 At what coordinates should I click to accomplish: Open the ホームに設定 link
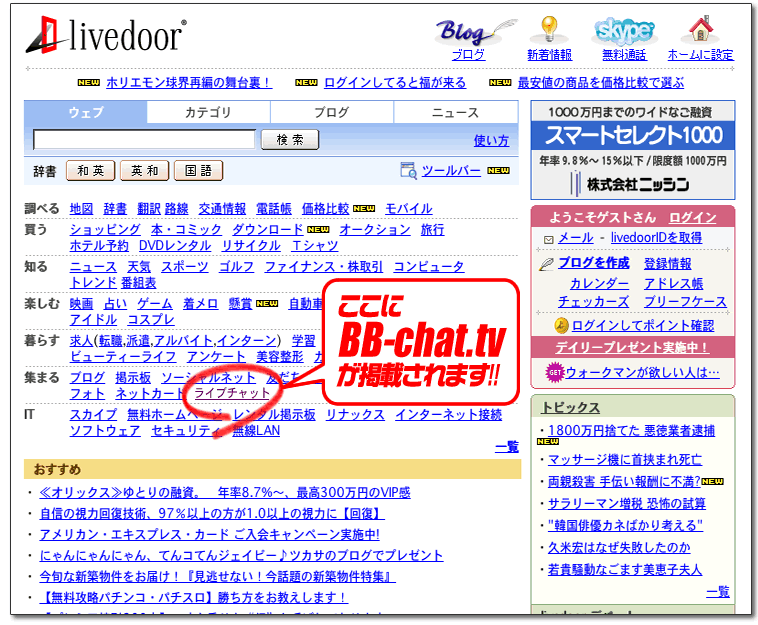click(700, 55)
